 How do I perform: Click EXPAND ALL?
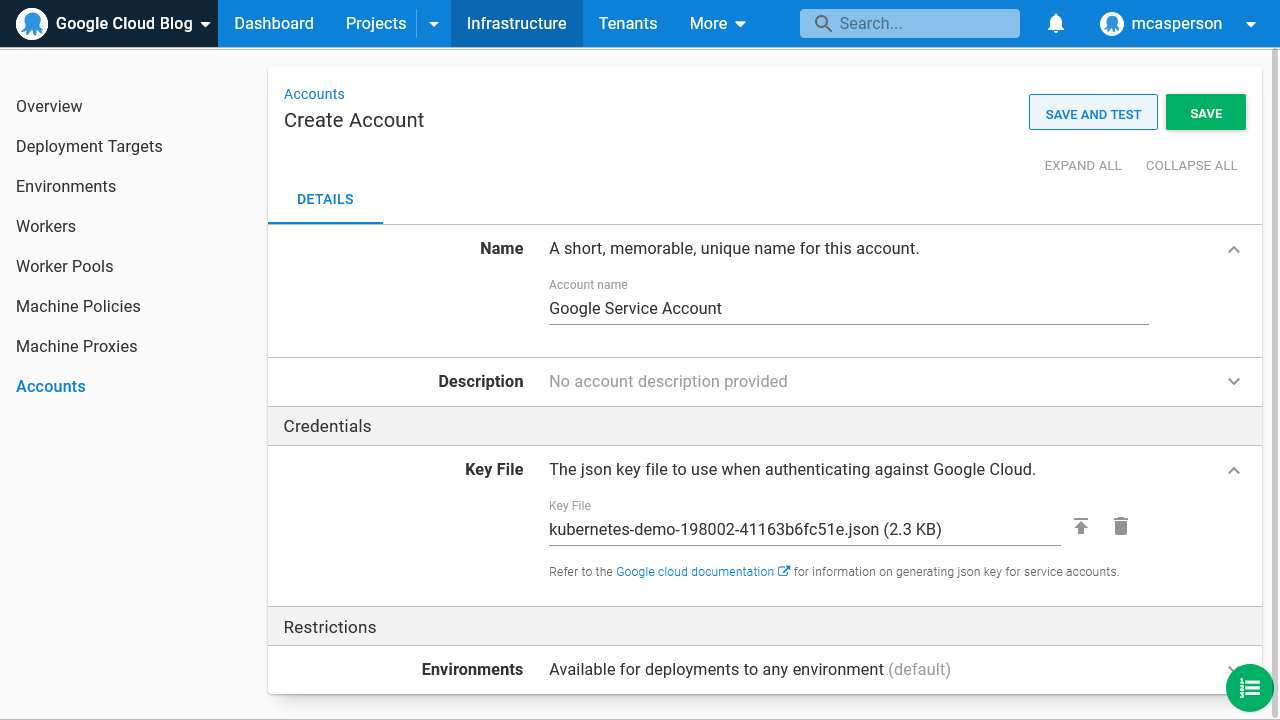tap(1083, 165)
